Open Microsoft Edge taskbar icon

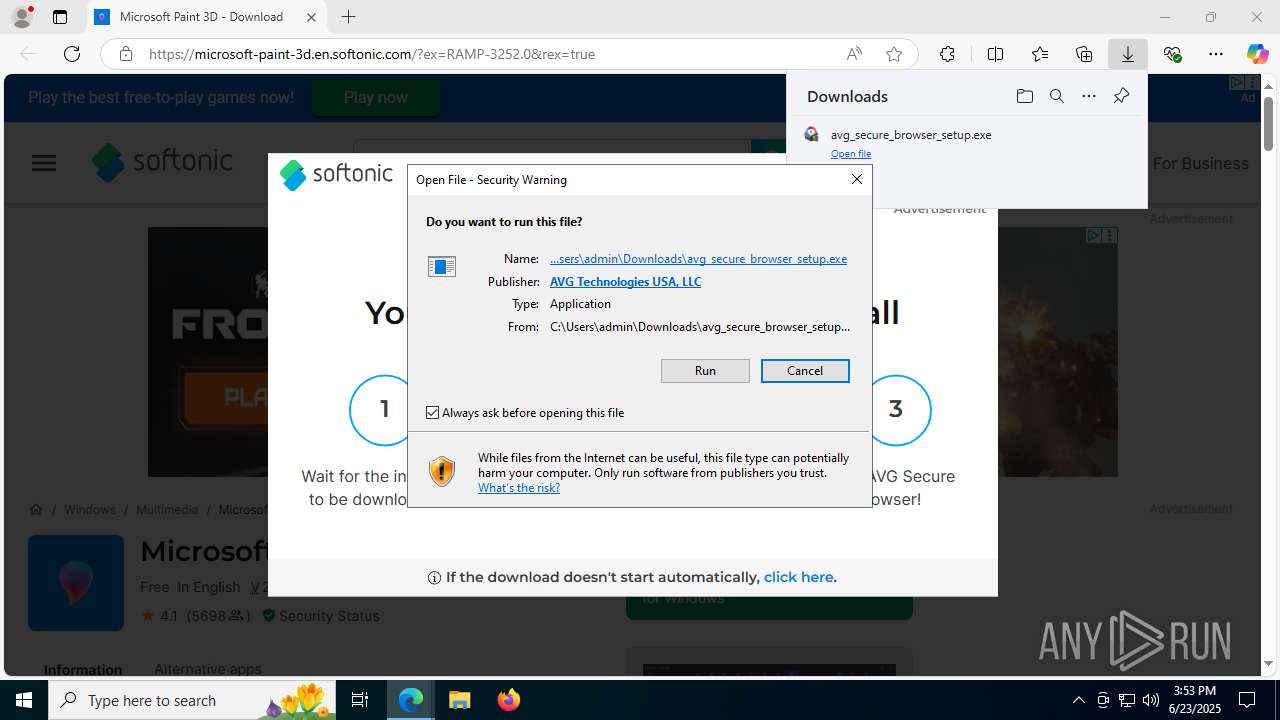pyautogui.click(x=411, y=700)
